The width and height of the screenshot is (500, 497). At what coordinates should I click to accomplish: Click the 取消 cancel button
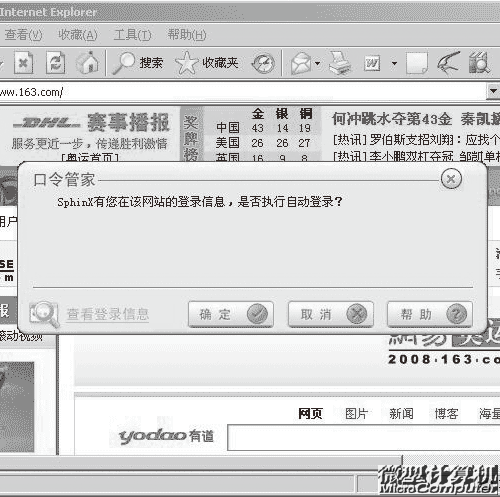click(331, 314)
